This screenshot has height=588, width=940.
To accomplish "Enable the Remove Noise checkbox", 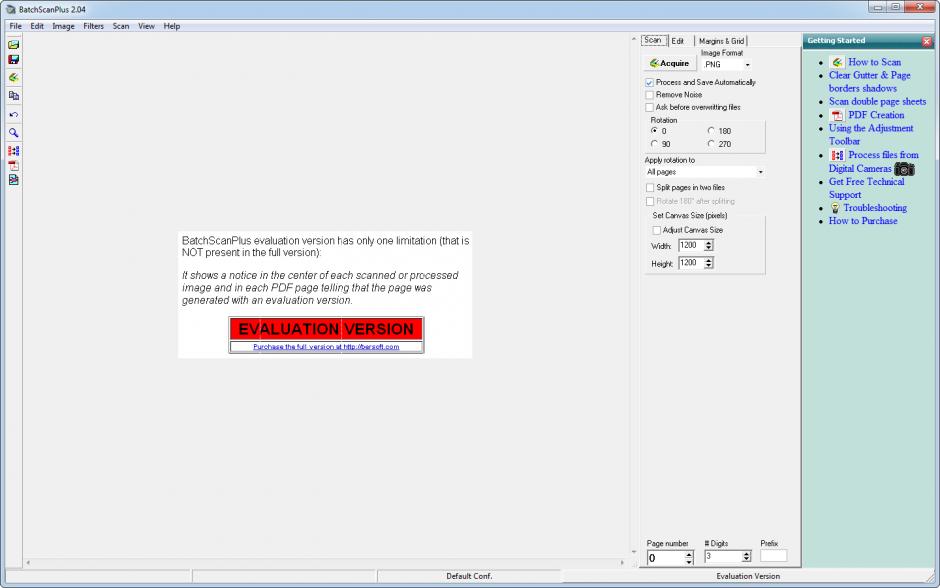I will (649, 95).
